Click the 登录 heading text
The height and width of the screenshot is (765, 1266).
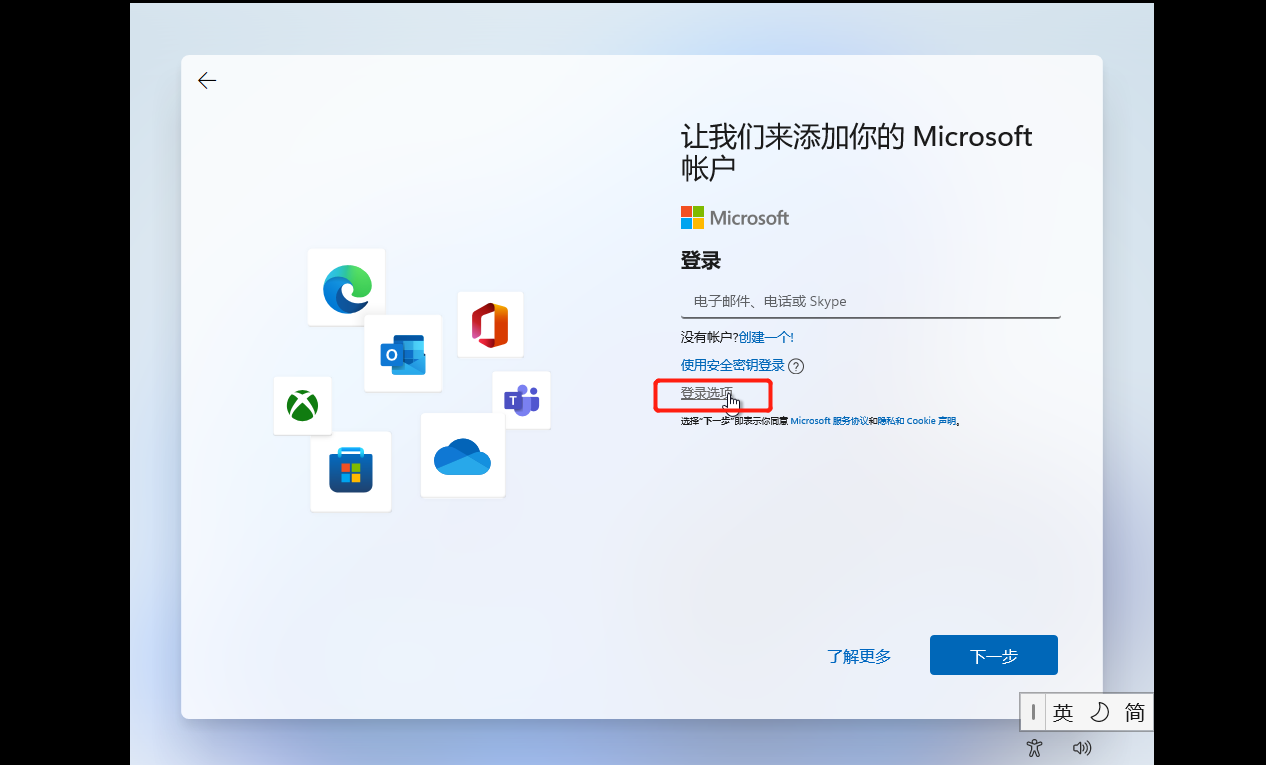tap(701, 261)
